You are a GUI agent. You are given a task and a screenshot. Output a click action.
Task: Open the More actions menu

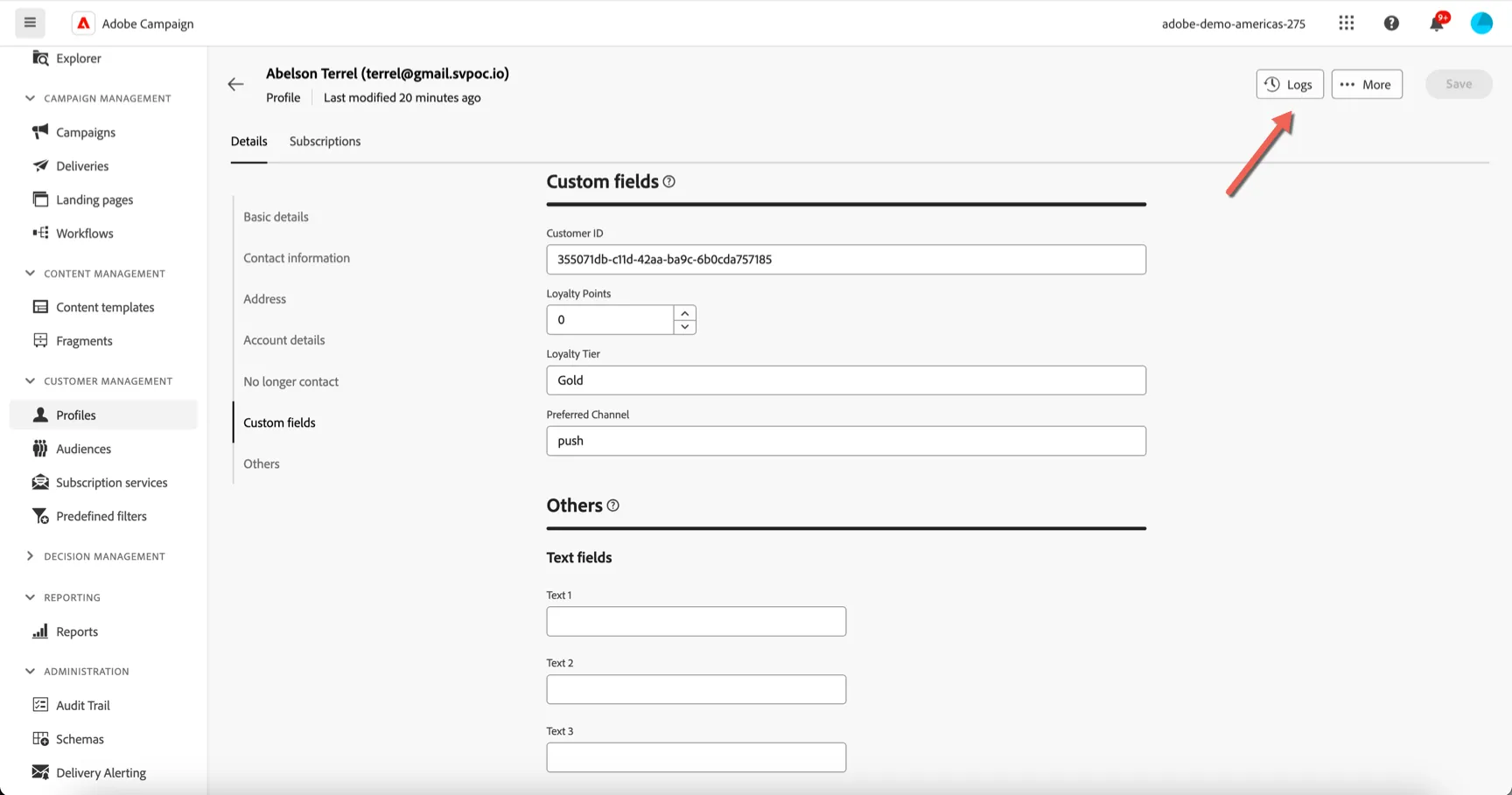click(1367, 84)
